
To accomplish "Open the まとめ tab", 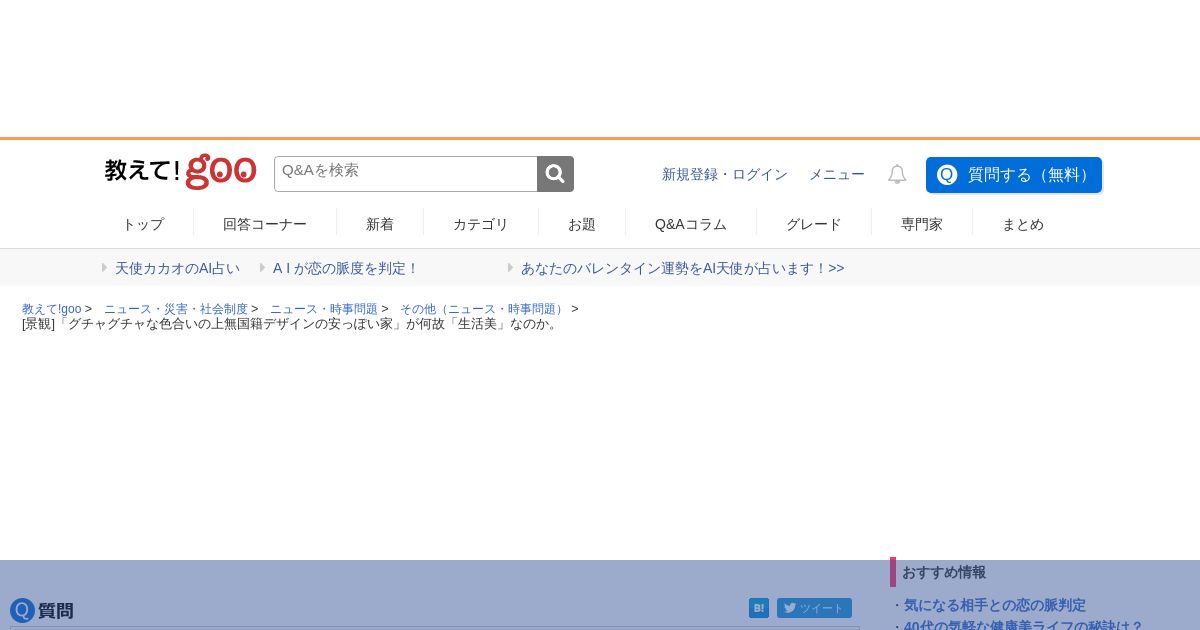I will coord(1023,224).
